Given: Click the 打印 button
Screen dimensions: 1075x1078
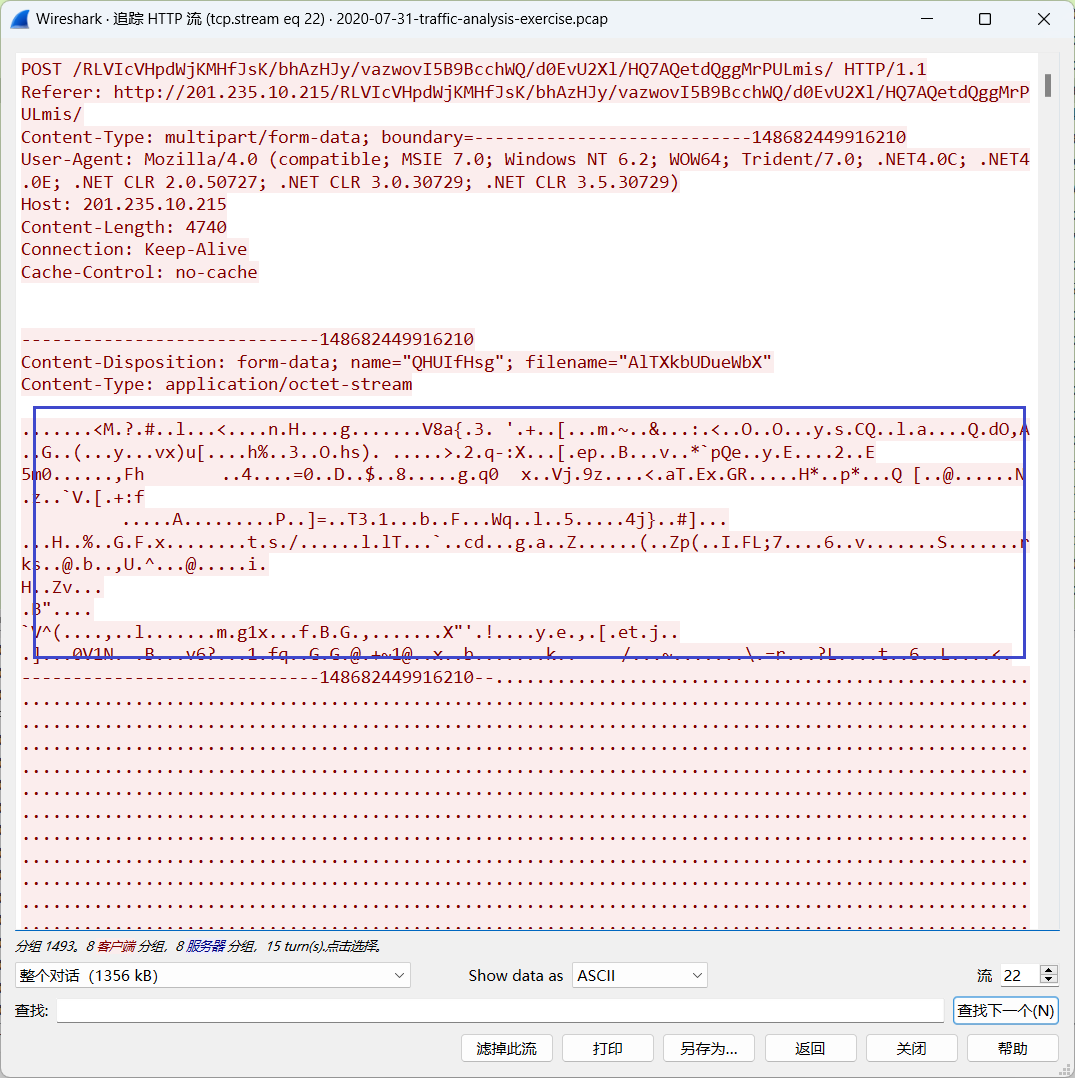Looking at the screenshot, I should (x=607, y=1048).
